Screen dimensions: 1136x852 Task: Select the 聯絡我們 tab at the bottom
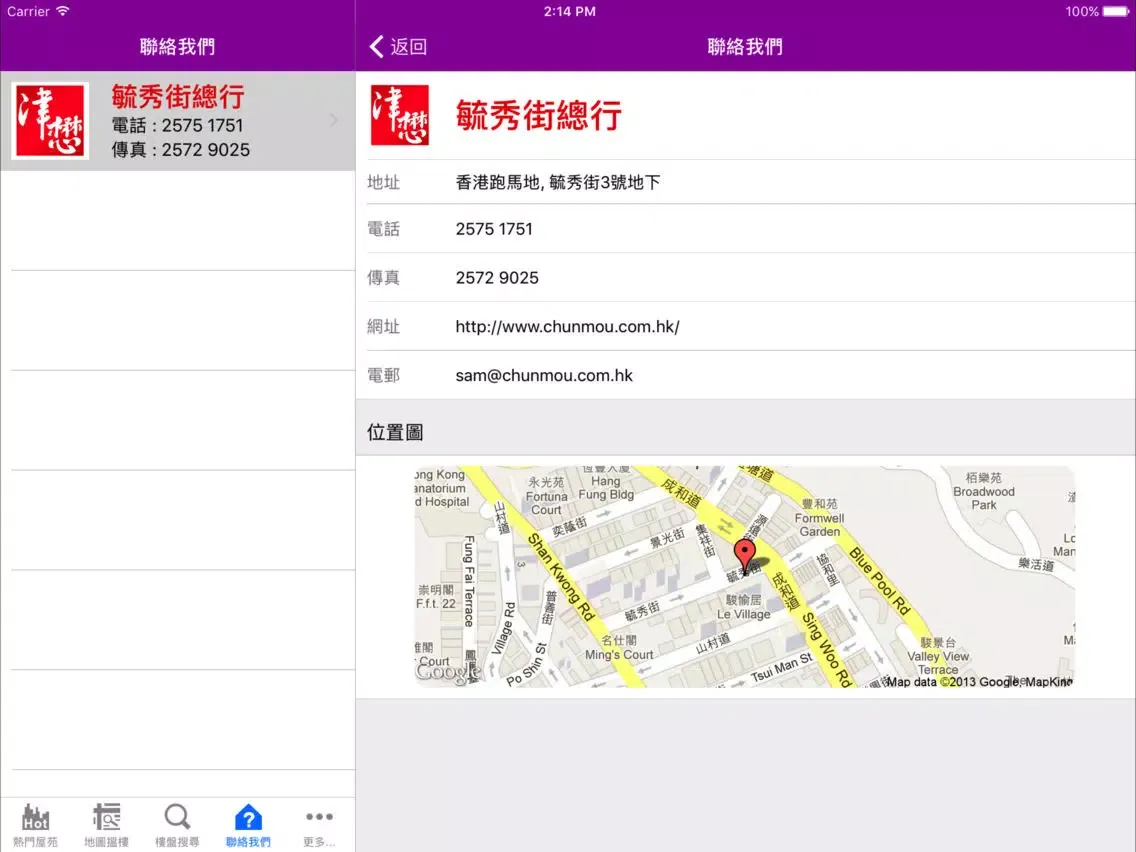tap(248, 822)
